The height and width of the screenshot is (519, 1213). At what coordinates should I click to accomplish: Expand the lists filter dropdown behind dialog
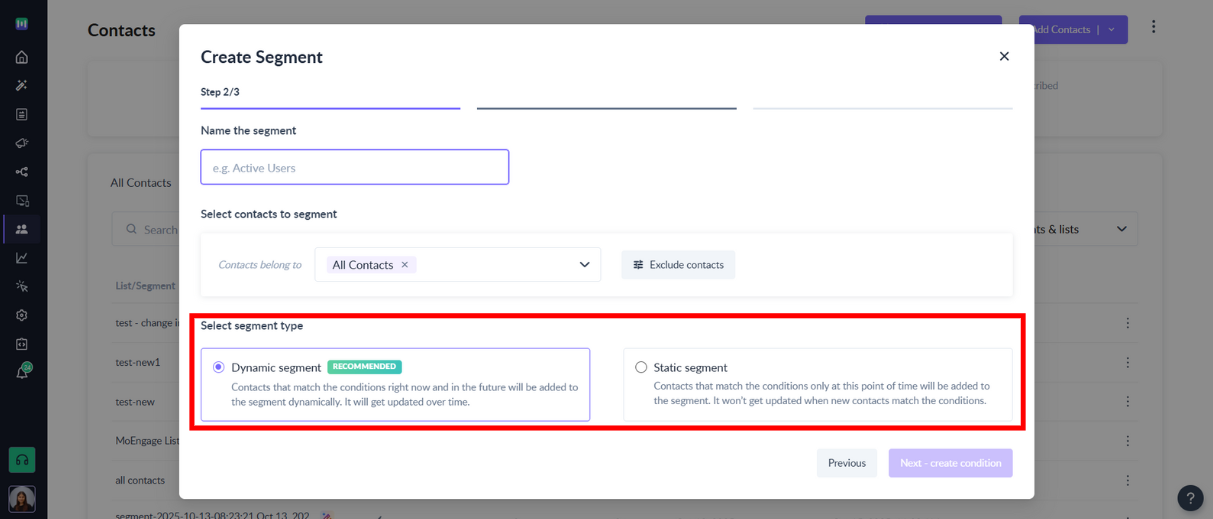[1122, 229]
